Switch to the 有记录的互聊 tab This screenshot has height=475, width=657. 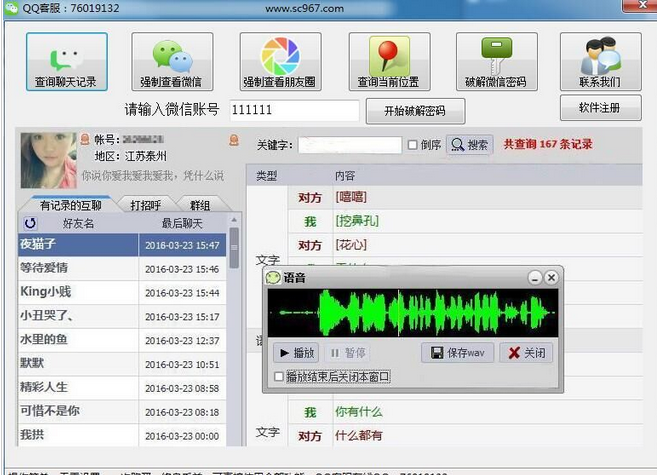(70, 205)
